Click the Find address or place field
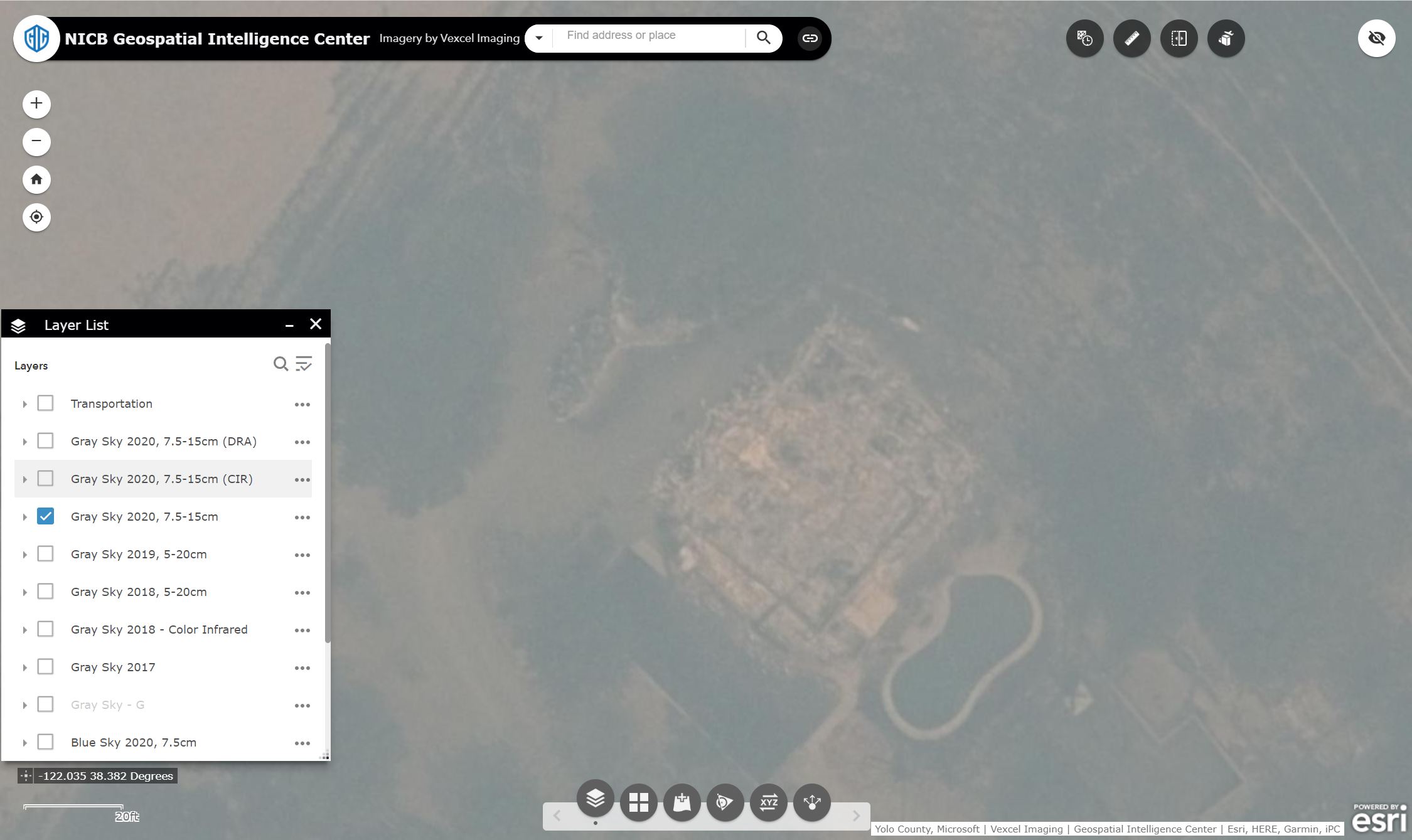The image size is (1412, 840). 650,36
